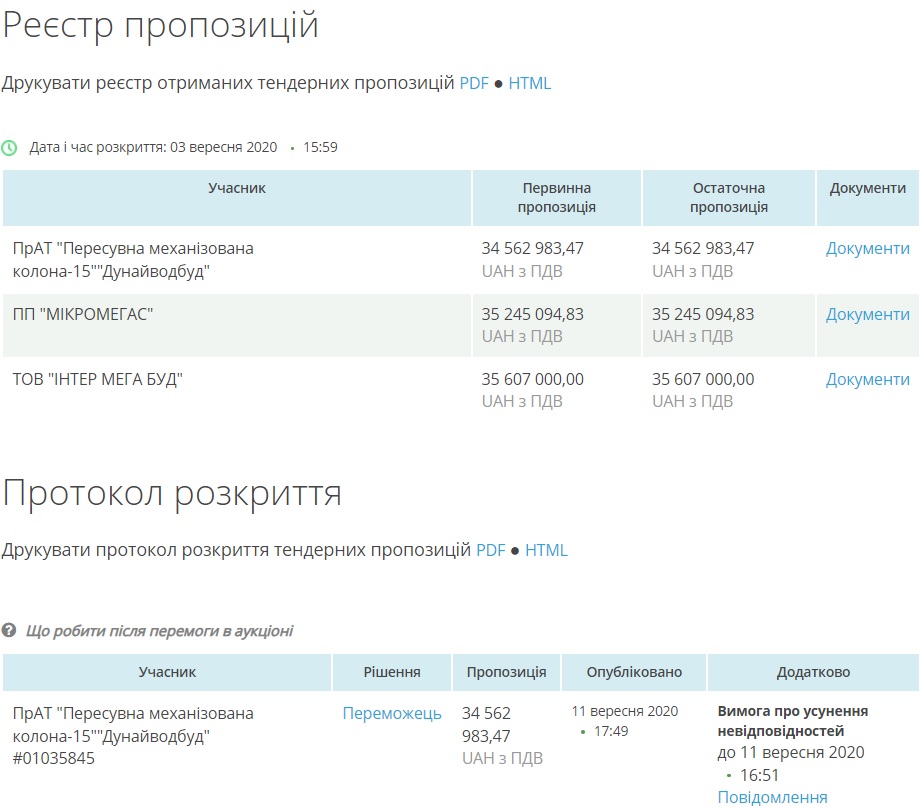Open PDF of the tender proposals registry
Screen dimensions: 921x809
tap(473, 83)
